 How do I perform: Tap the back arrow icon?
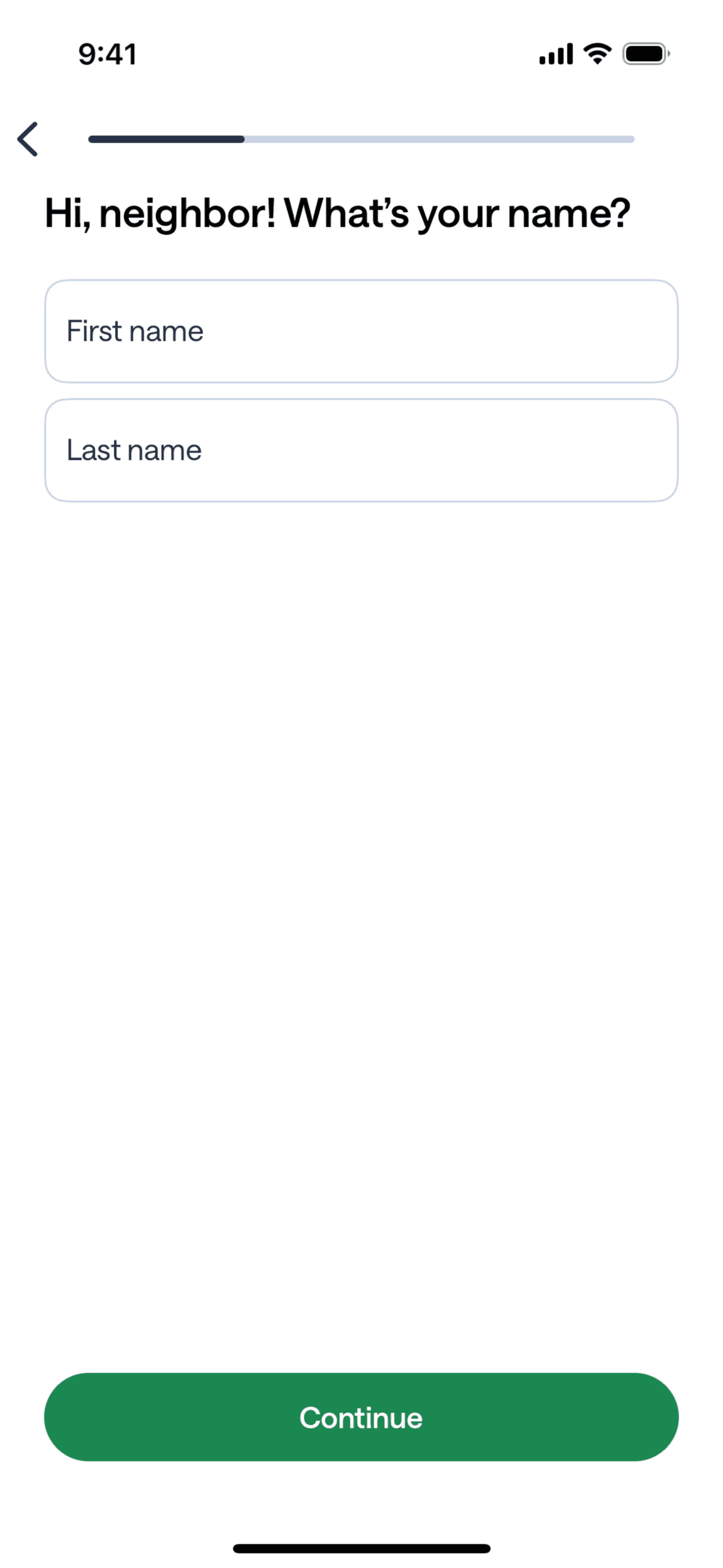(x=28, y=139)
